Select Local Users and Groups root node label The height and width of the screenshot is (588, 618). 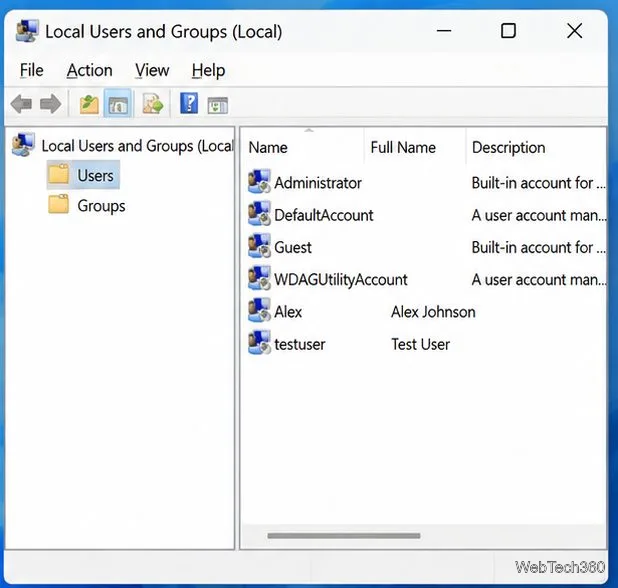(x=138, y=146)
